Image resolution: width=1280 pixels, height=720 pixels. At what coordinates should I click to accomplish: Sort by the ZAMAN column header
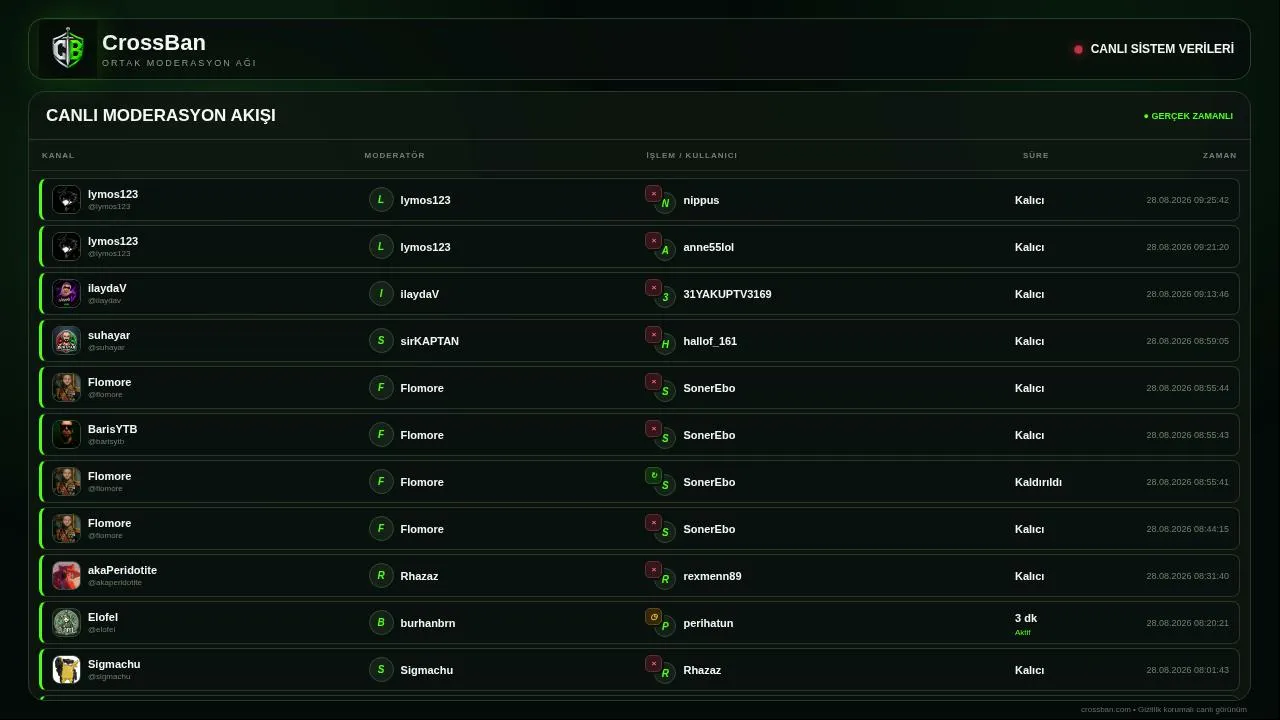pyautogui.click(x=1220, y=156)
